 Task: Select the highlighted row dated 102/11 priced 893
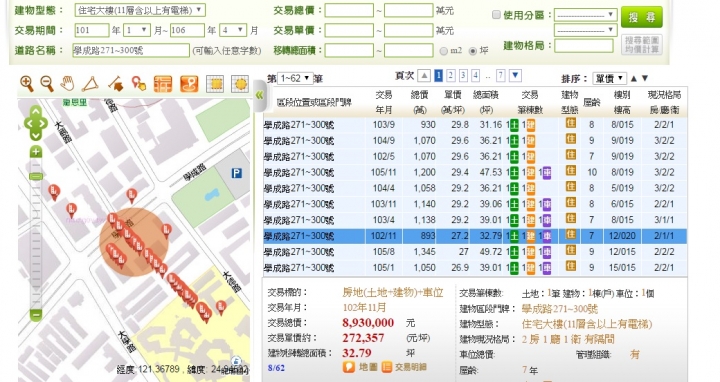(x=475, y=236)
